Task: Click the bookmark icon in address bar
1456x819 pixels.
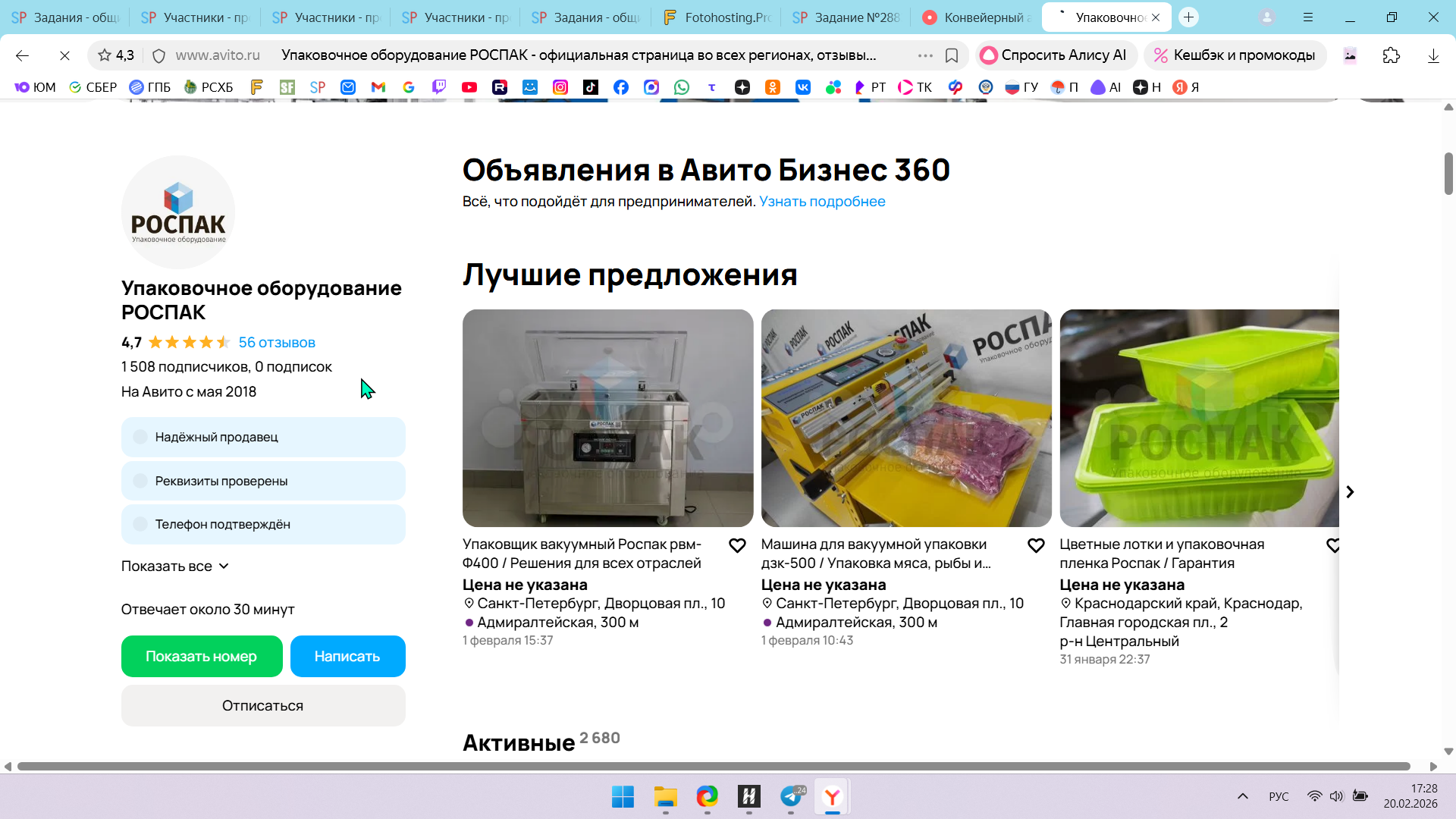Action: (x=952, y=55)
